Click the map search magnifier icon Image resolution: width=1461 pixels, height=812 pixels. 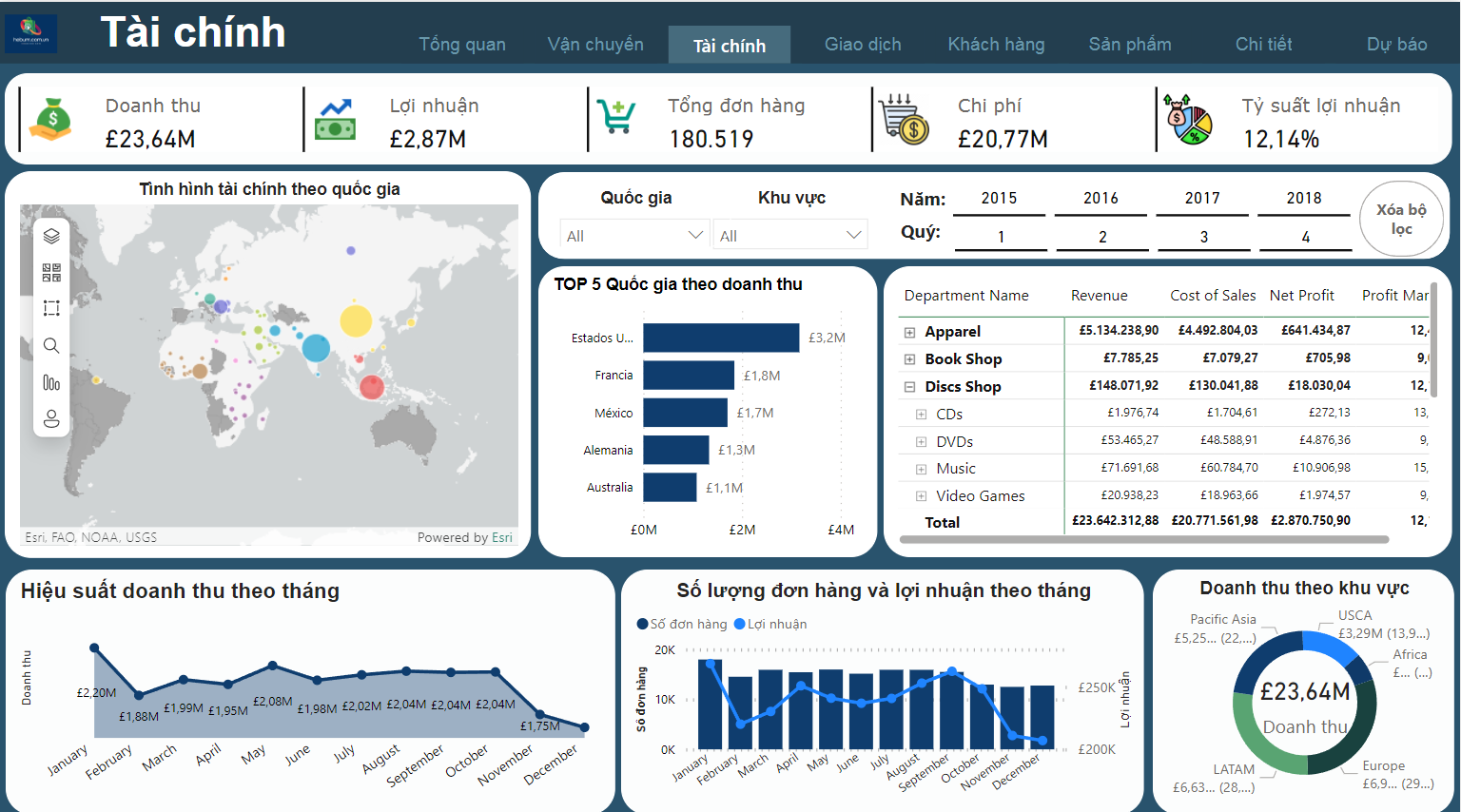(x=51, y=345)
